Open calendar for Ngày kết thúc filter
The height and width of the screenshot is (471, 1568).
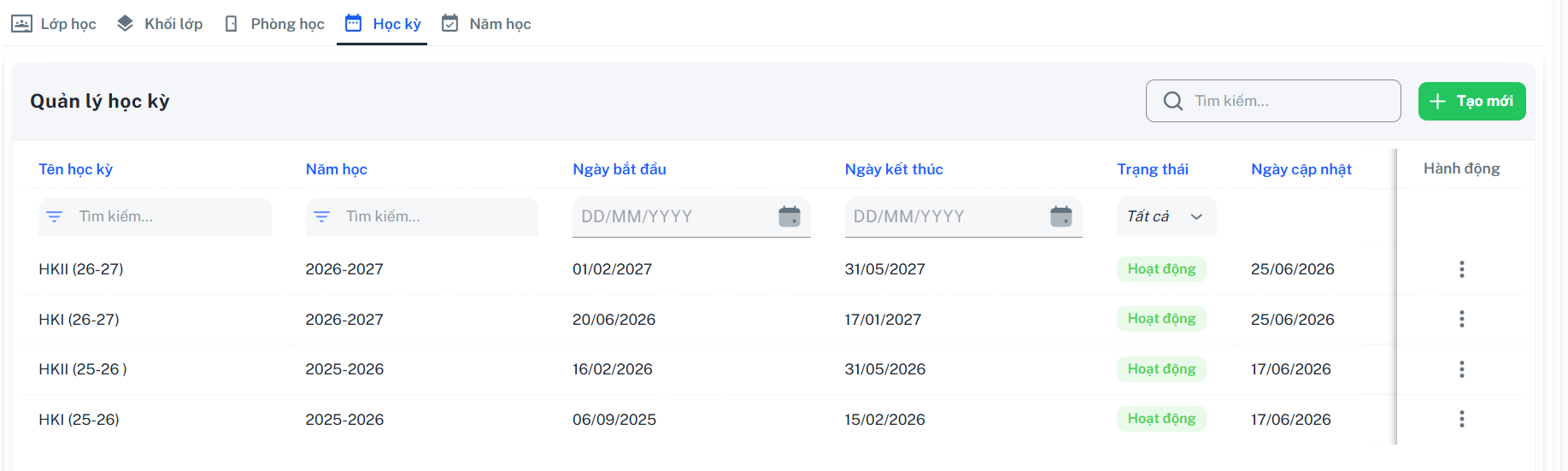pyautogui.click(x=1061, y=216)
